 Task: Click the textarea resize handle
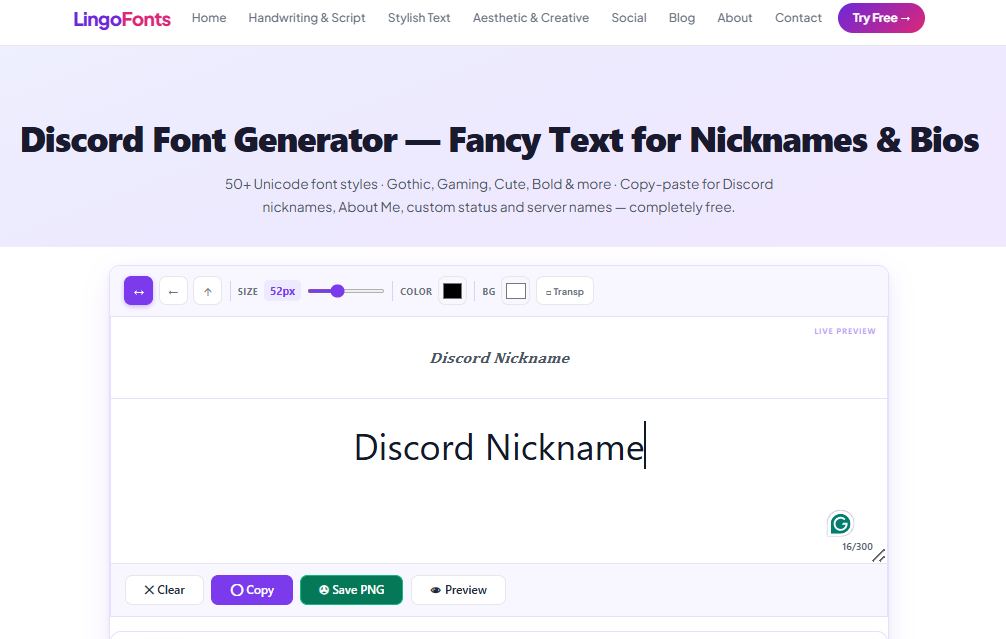(x=879, y=556)
